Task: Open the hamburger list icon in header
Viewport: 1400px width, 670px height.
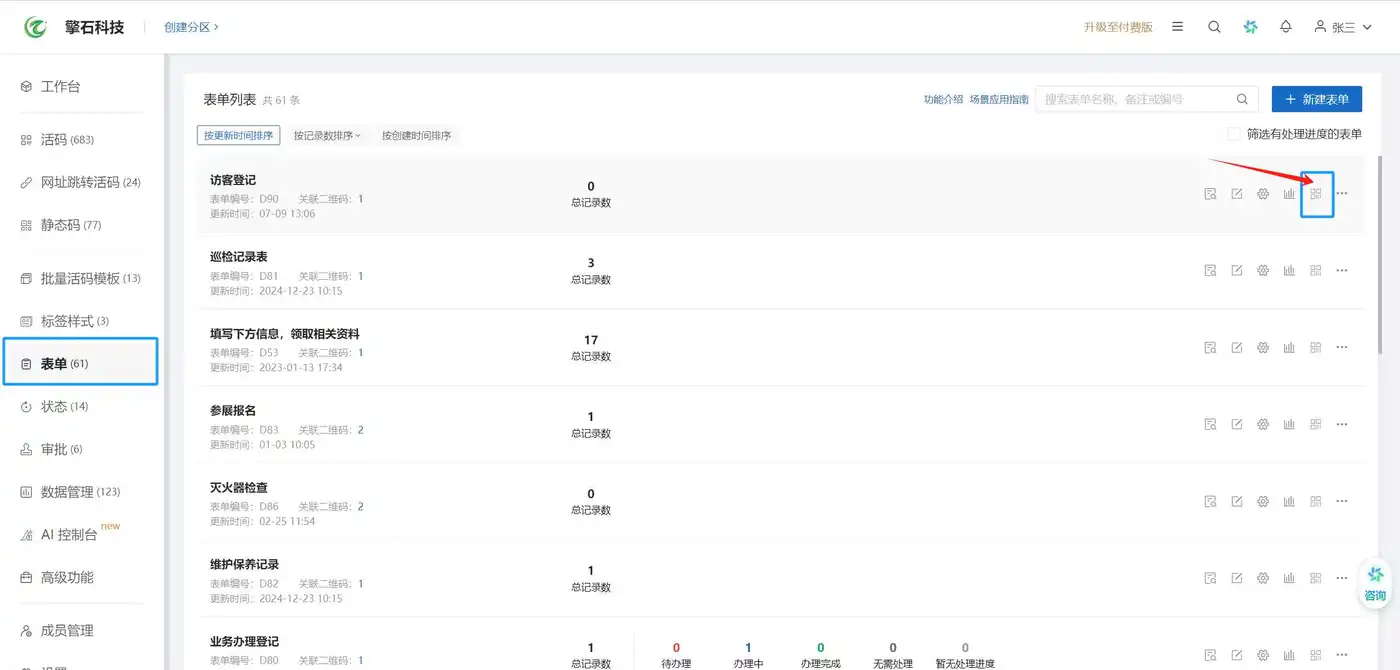Action: pos(1178,27)
